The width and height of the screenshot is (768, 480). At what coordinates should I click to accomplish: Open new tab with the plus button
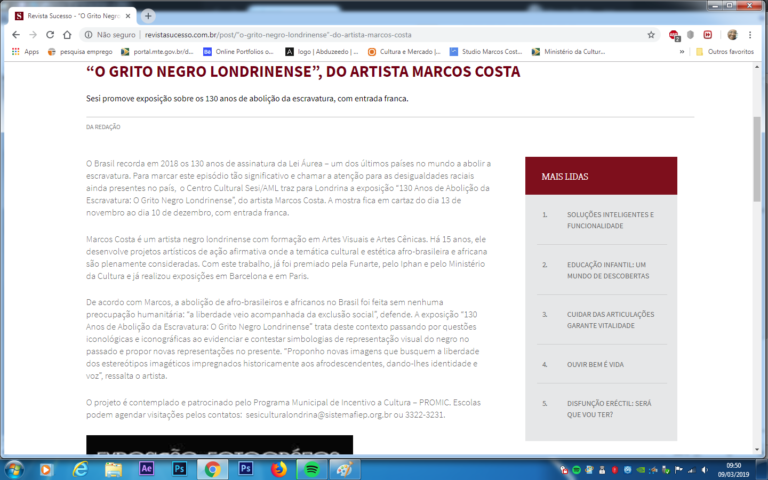click(x=149, y=16)
